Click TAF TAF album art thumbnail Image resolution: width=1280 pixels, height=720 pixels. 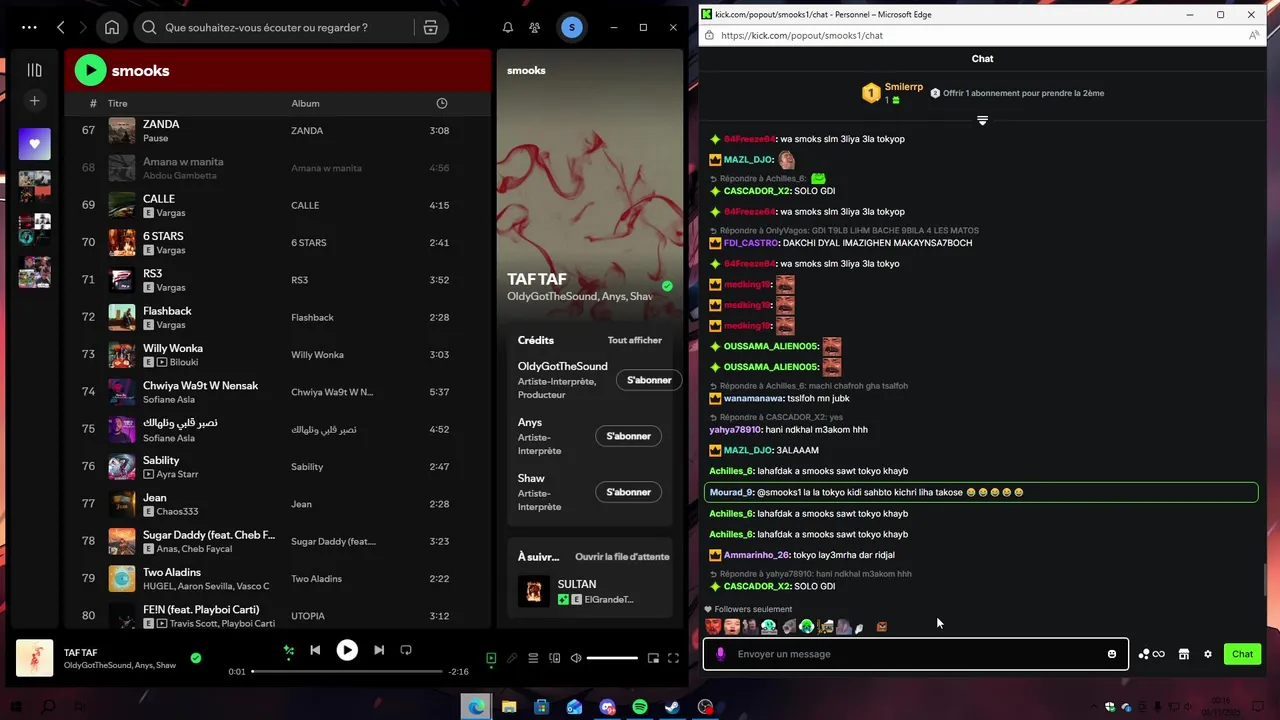pyautogui.click(x=35, y=658)
